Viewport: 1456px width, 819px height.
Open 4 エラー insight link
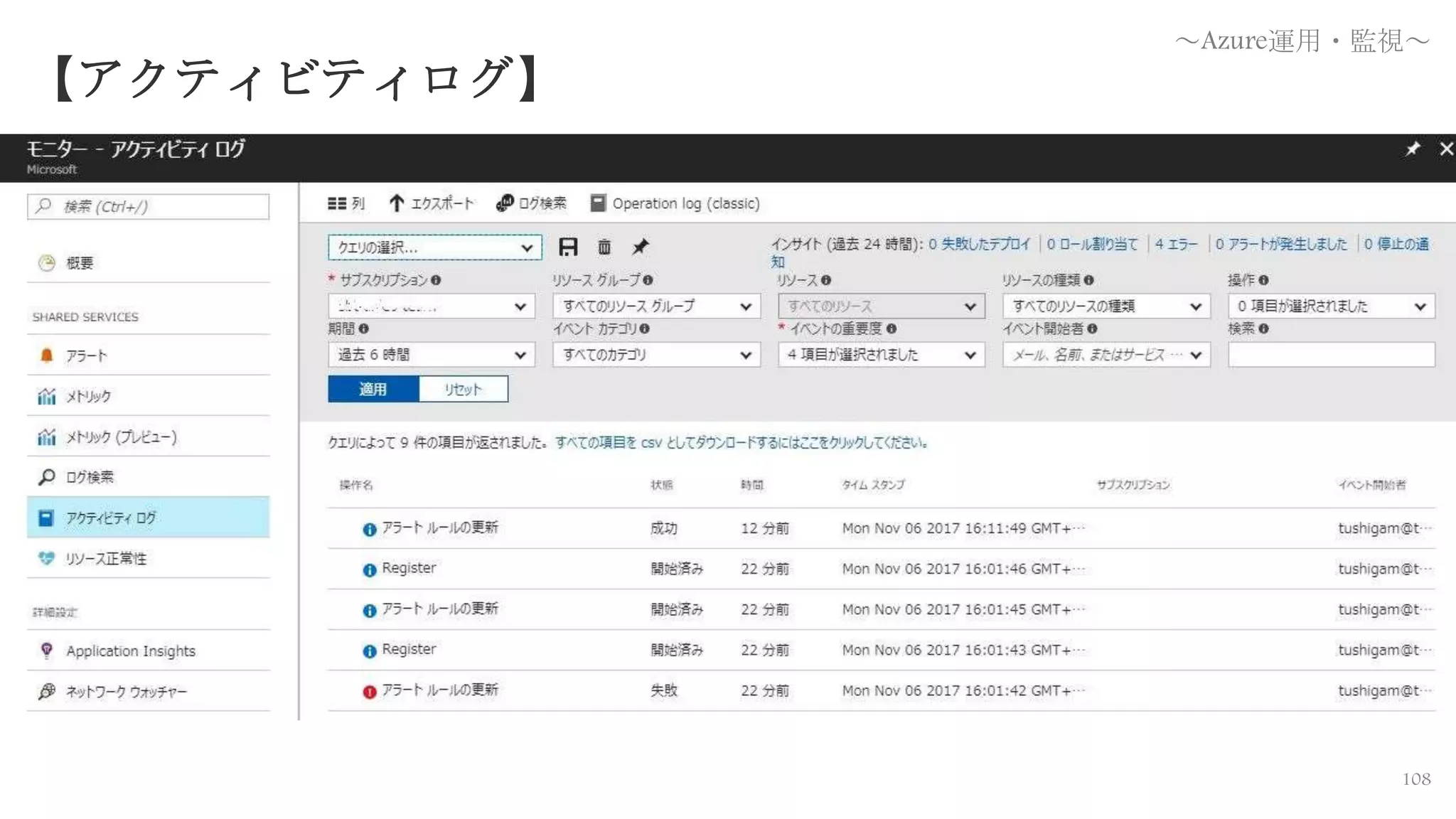[x=1176, y=245]
